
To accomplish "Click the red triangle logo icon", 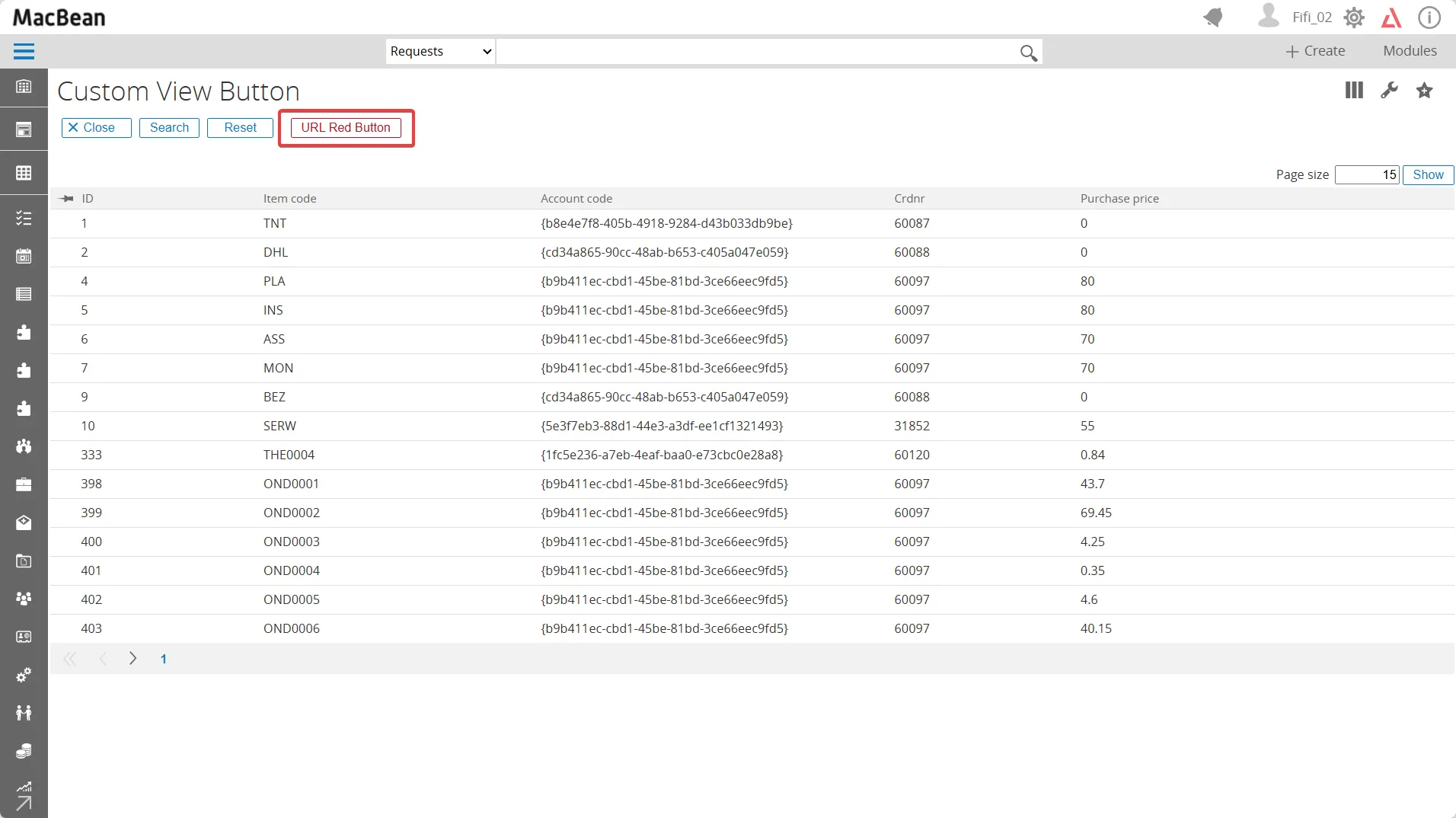I will tap(1391, 18).
